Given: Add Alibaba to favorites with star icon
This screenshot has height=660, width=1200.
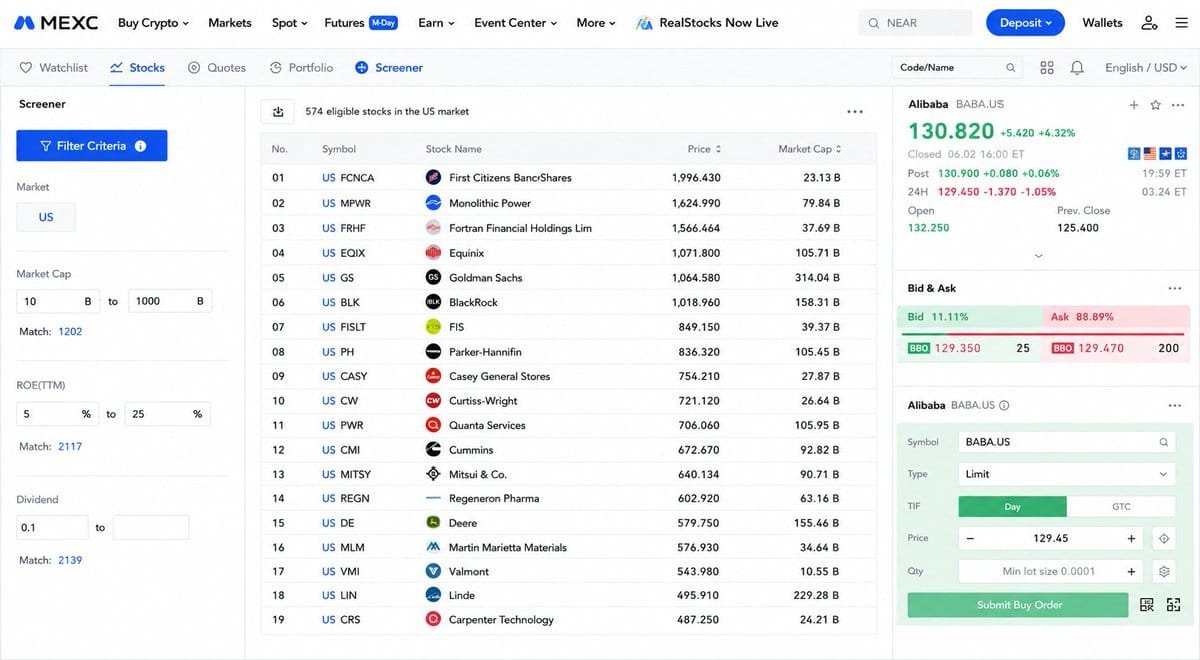Looking at the screenshot, I should (1155, 105).
